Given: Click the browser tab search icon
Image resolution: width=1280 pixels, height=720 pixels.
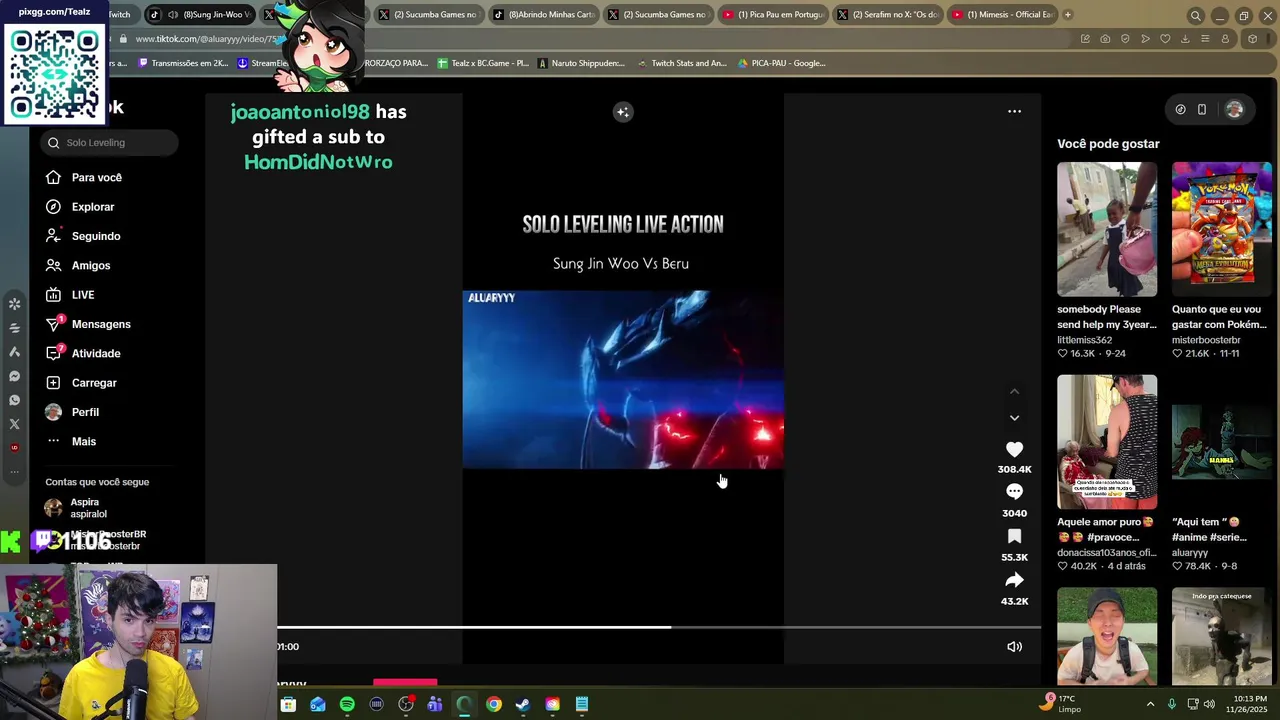Looking at the screenshot, I should (x=1195, y=16).
